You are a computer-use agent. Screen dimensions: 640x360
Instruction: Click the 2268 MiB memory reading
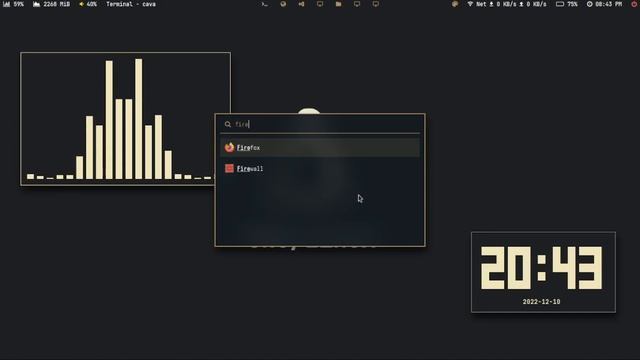[56, 4]
